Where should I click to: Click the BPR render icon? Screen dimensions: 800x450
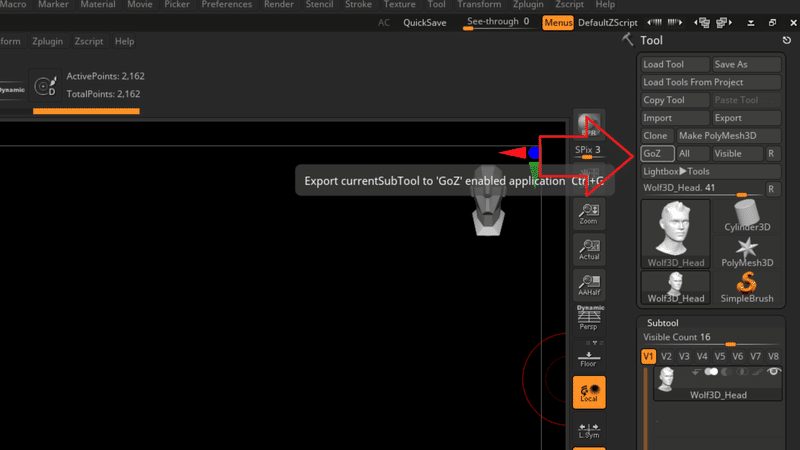pyautogui.click(x=589, y=124)
